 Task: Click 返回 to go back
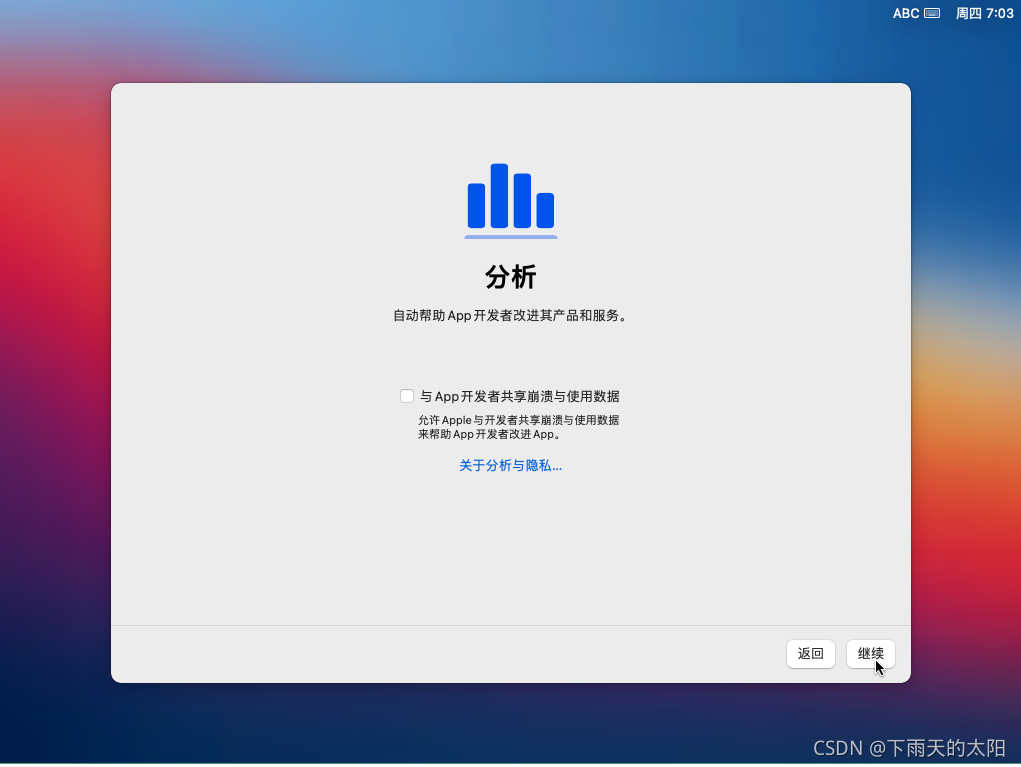[x=810, y=653]
